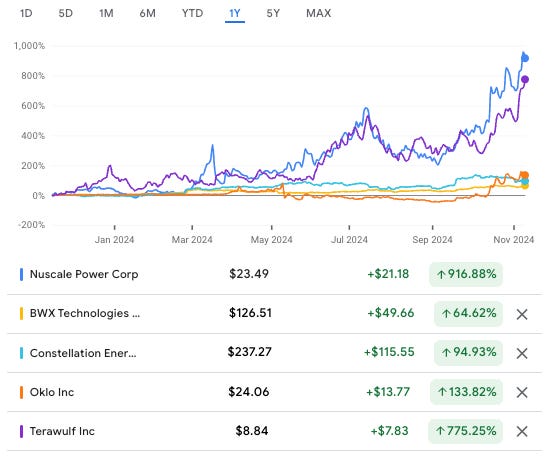Click BWX 64.62% gain badge
The image size is (553, 461).
coord(468,313)
